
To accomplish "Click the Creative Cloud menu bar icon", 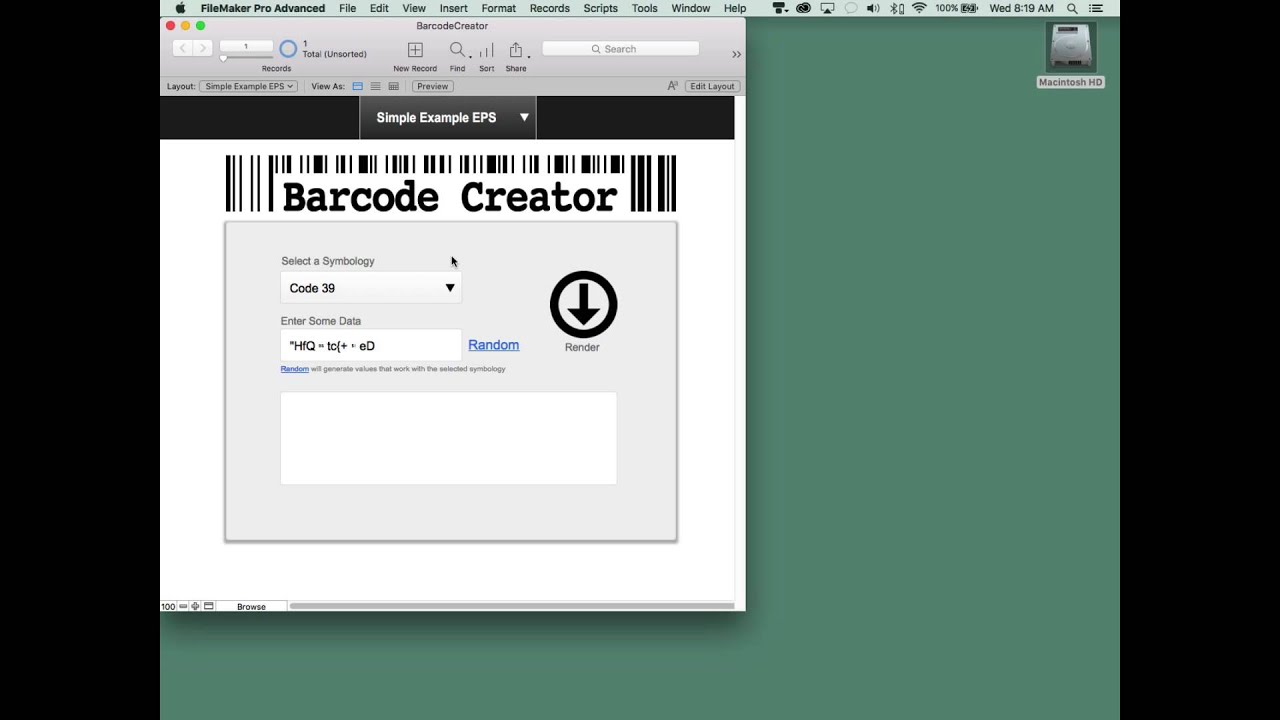I will [x=803, y=8].
